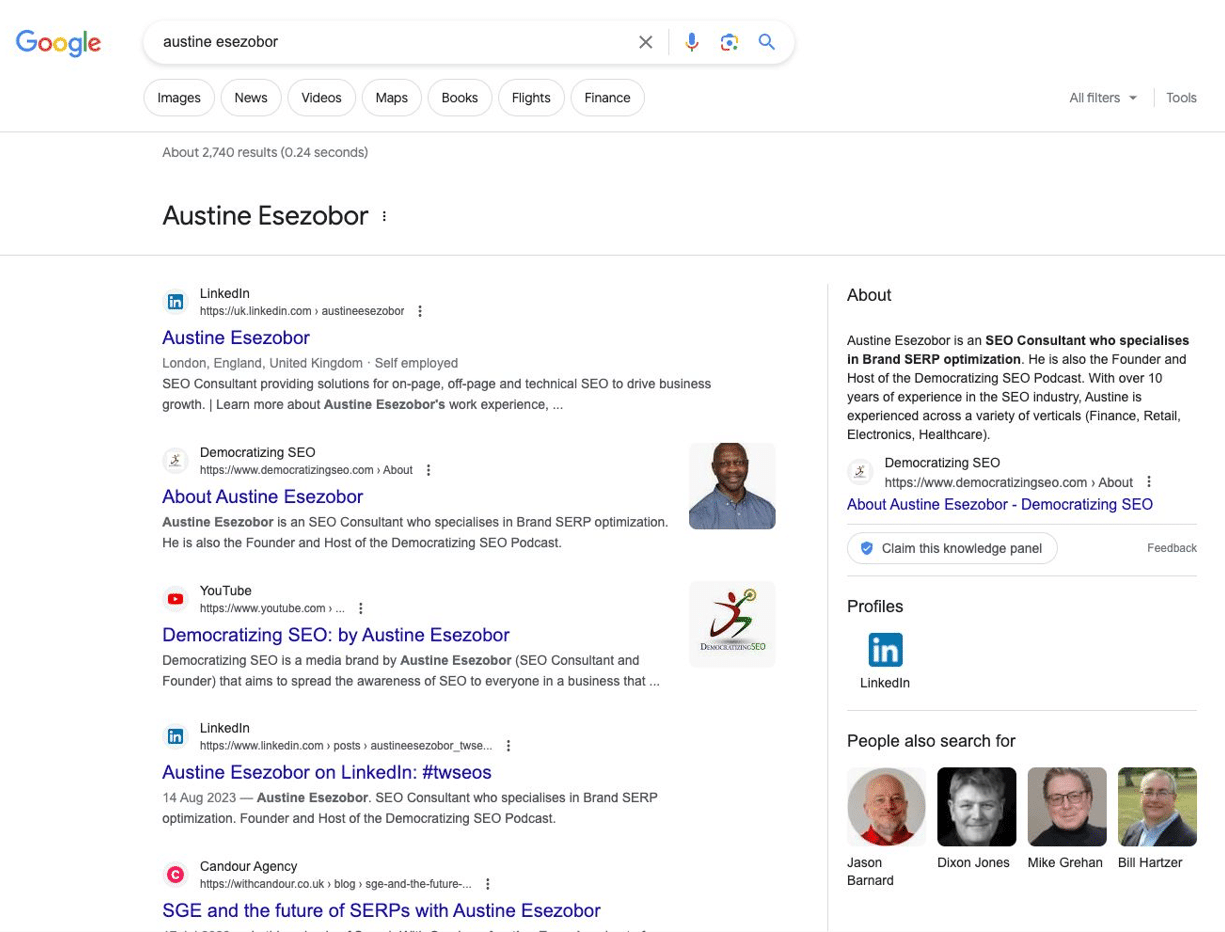Click the blue magnifier search icon
Image resolution: width=1225 pixels, height=932 pixels.
click(766, 42)
